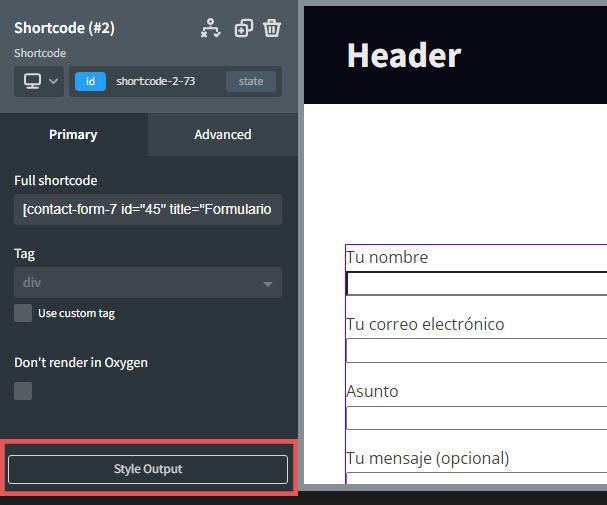Click the Tu nombre input field
607x505 pixels.
click(x=477, y=284)
